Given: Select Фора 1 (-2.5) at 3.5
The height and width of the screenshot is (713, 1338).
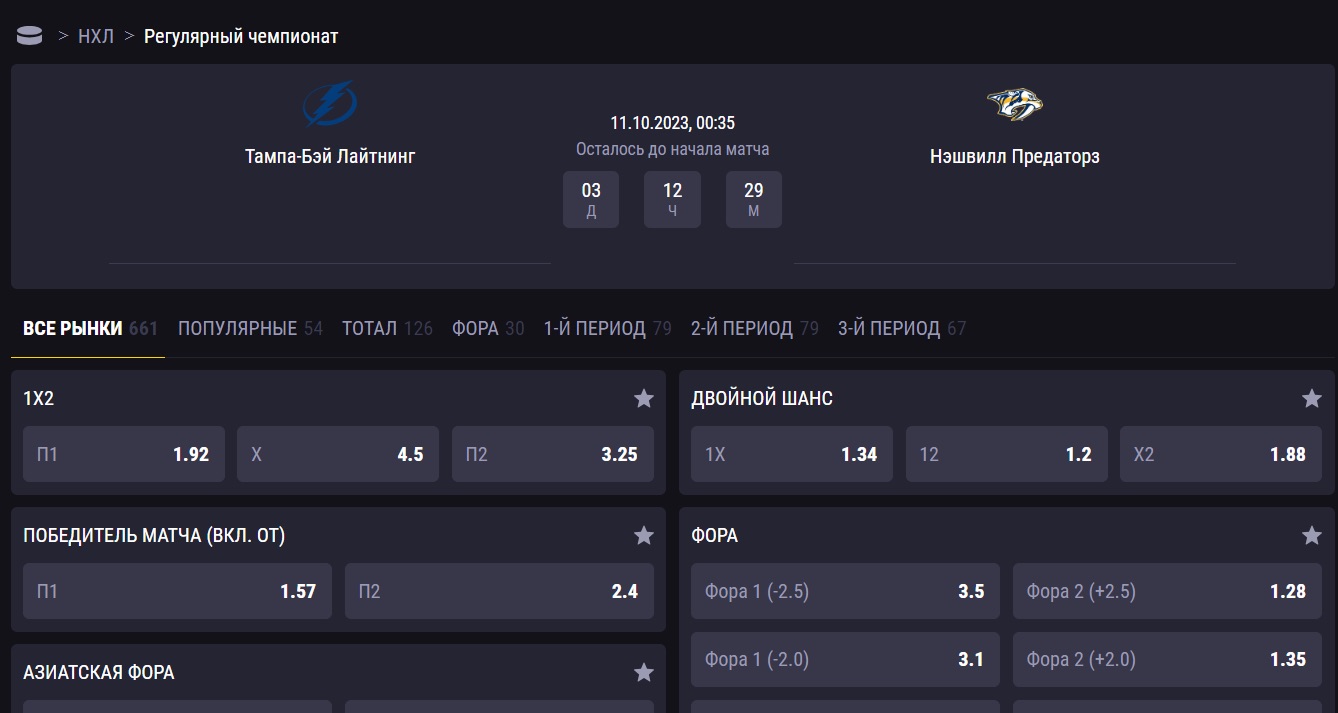Looking at the screenshot, I should (845, 591).
